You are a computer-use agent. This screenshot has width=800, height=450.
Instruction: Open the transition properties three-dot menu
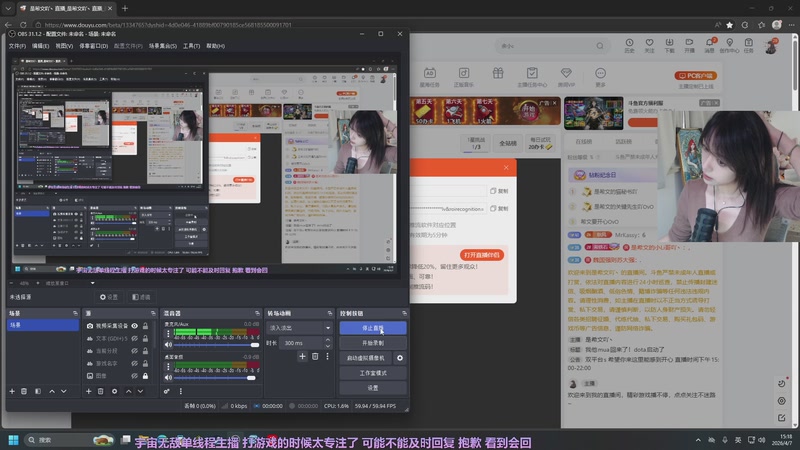[x=327, y=357]
